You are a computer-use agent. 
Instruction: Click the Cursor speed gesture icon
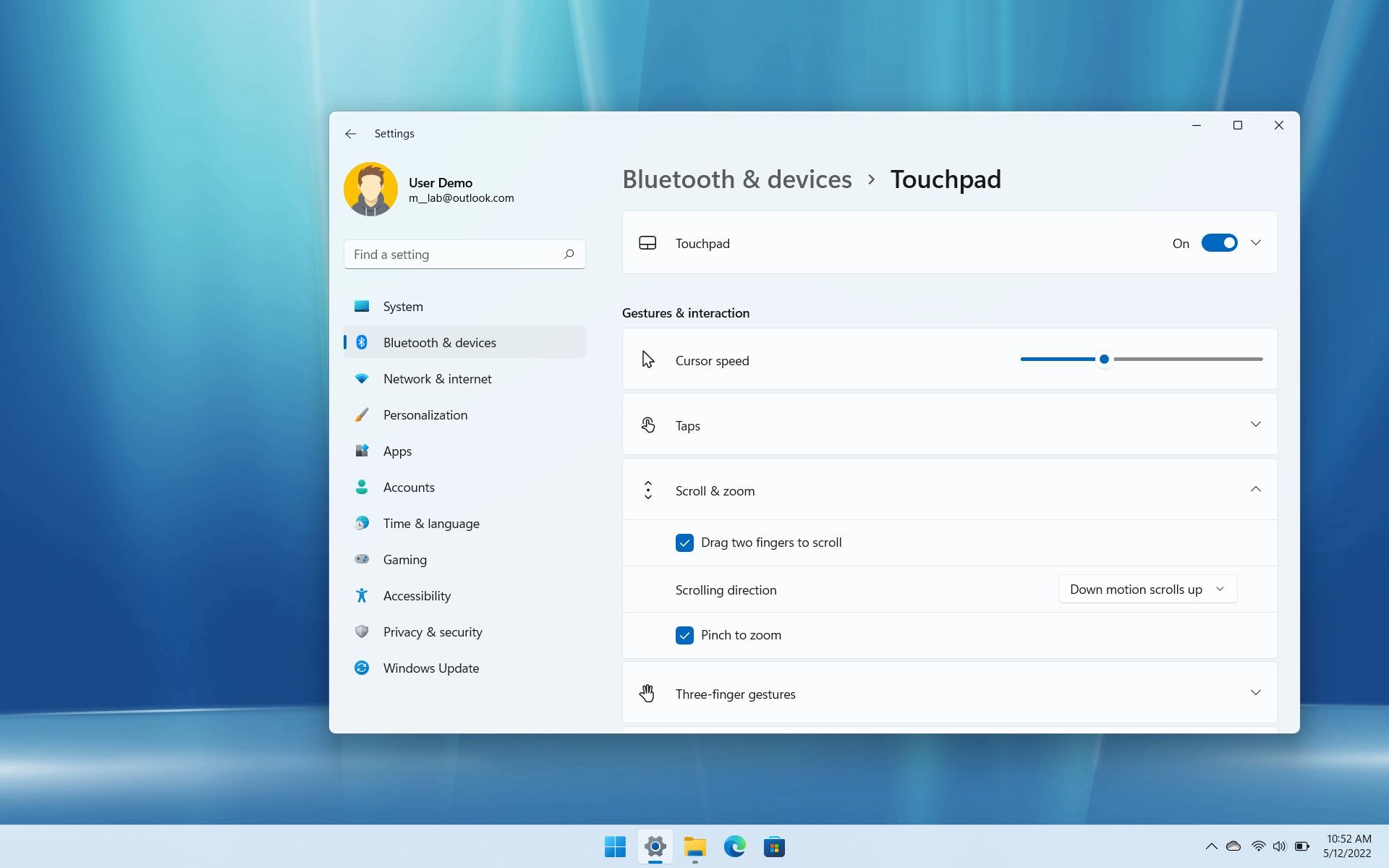click(647, 359)
